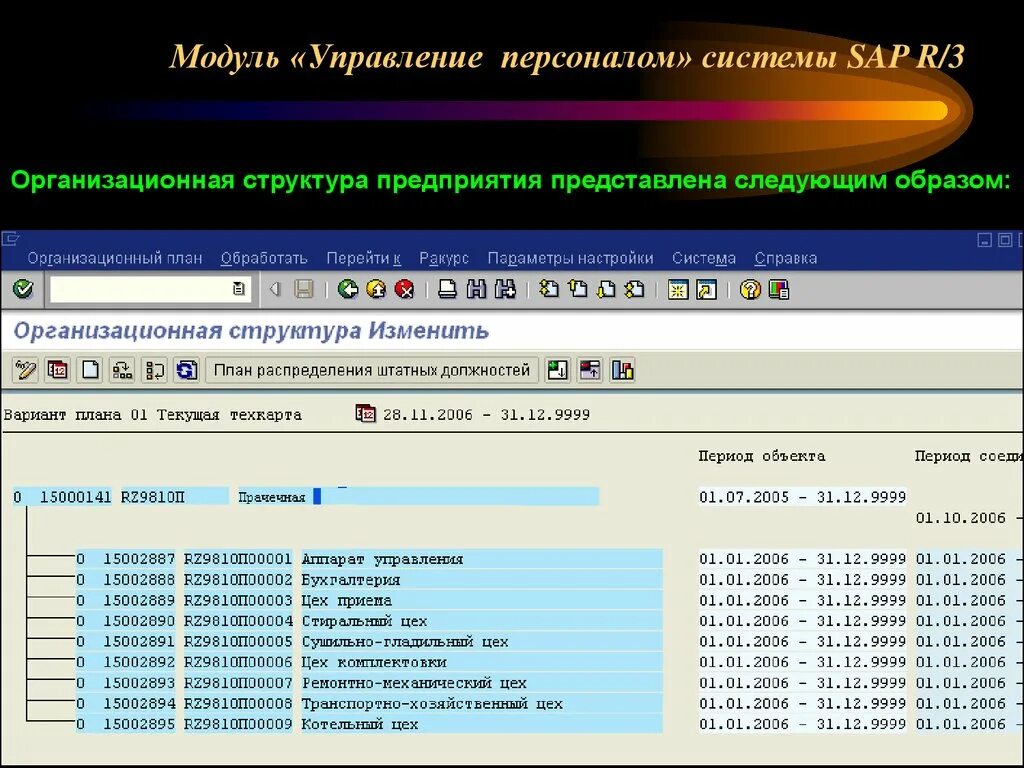Image resolution: width=1024 pixels, height=768 pixels.
Task: Click the organizational structure hierarchy icon
Action: click(x=122, y=370)
